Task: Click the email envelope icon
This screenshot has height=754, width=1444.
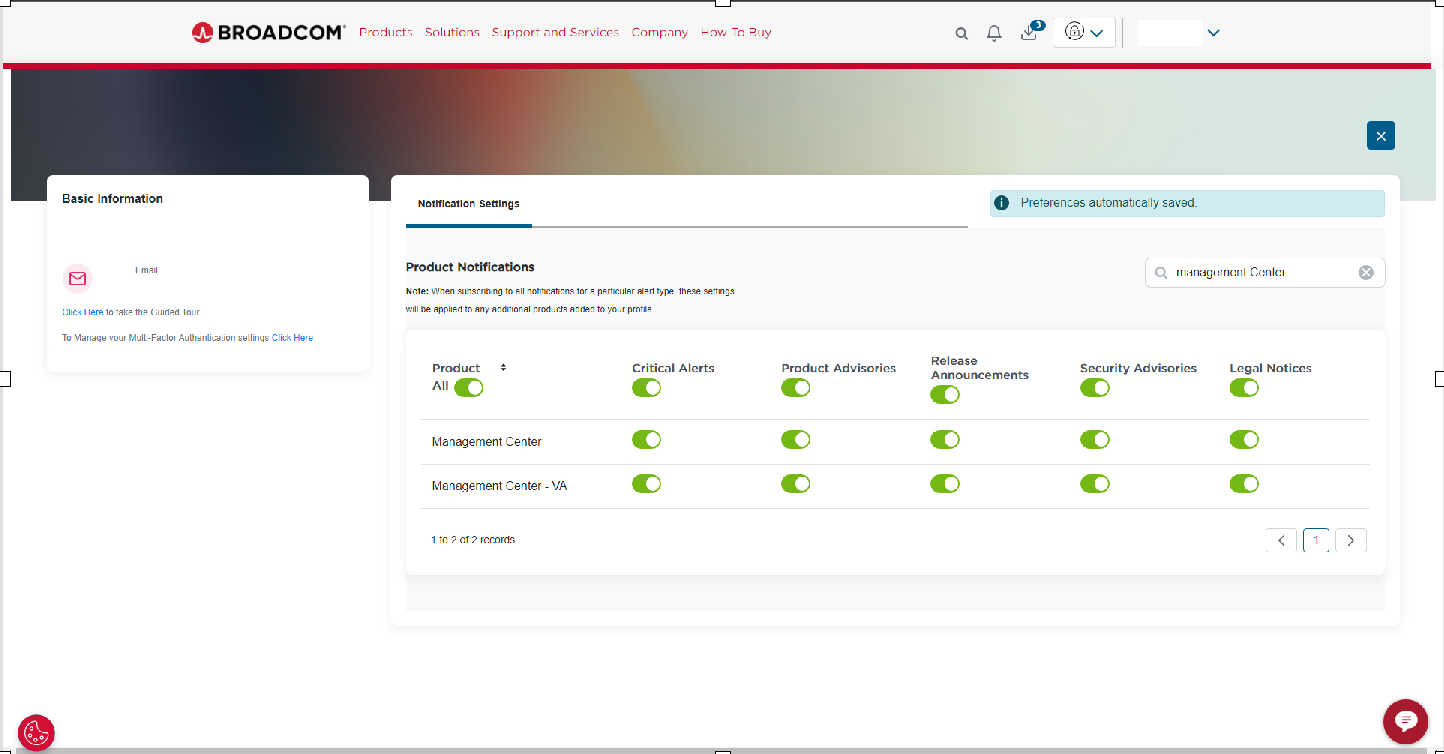Action: [x=78, y=279]
